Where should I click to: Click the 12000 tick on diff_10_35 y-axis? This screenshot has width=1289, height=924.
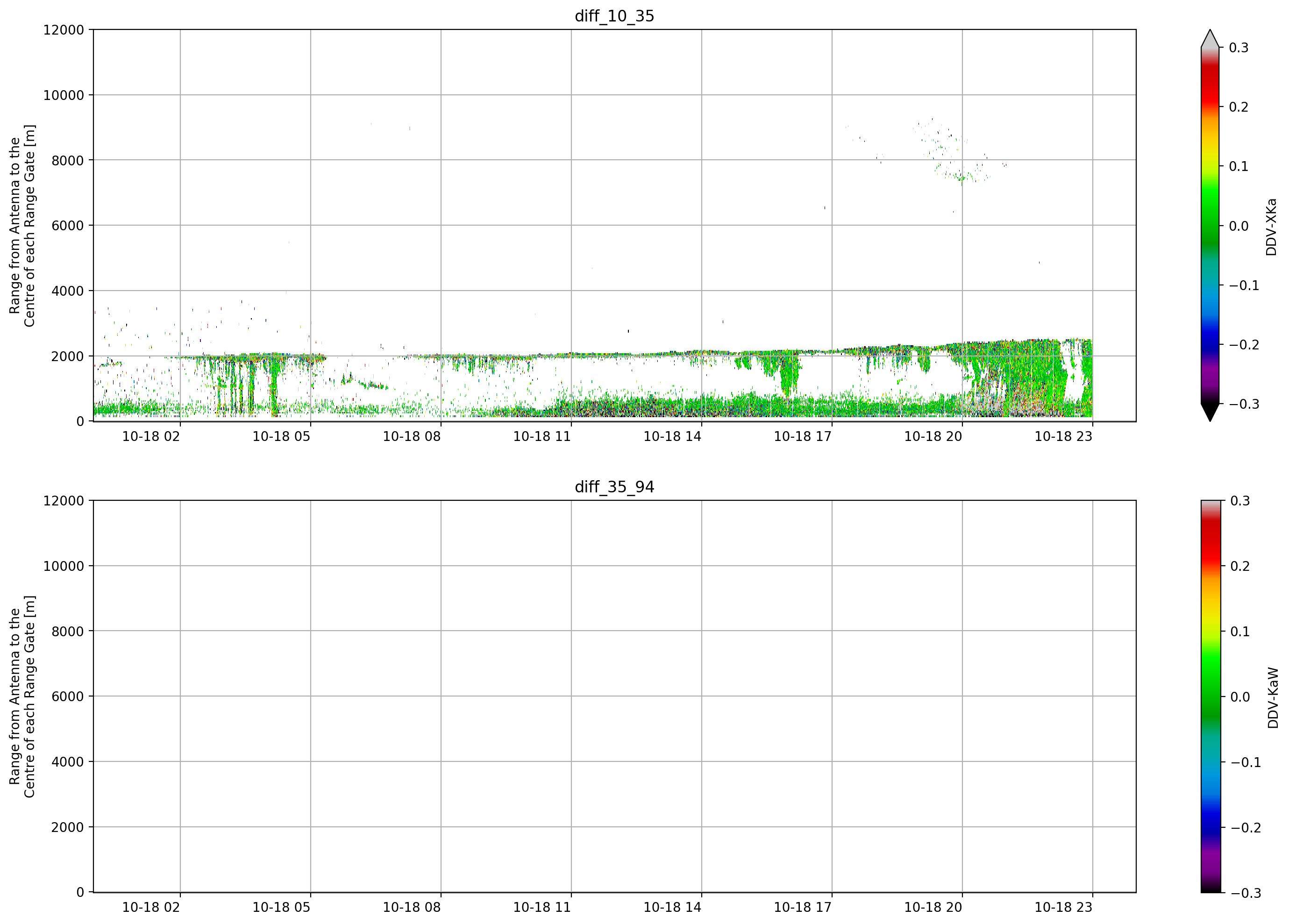[64, 29]
